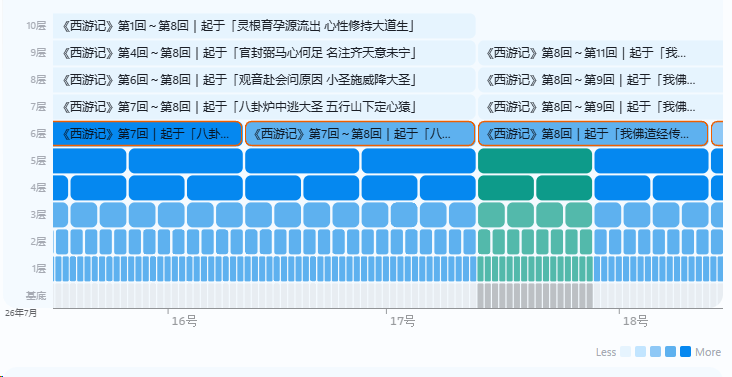Click the 26年7月 axis label
This screenshot has height=377, width=732.
(21, 313)
